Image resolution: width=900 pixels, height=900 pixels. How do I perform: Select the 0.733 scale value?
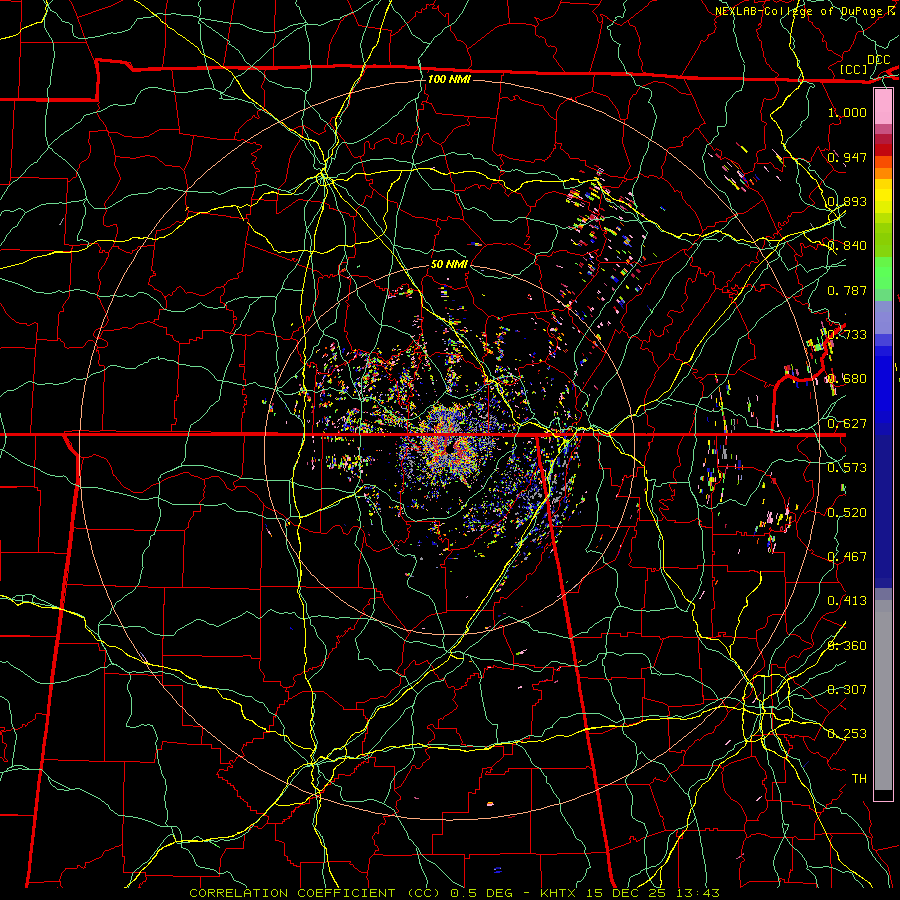point(847,335)
